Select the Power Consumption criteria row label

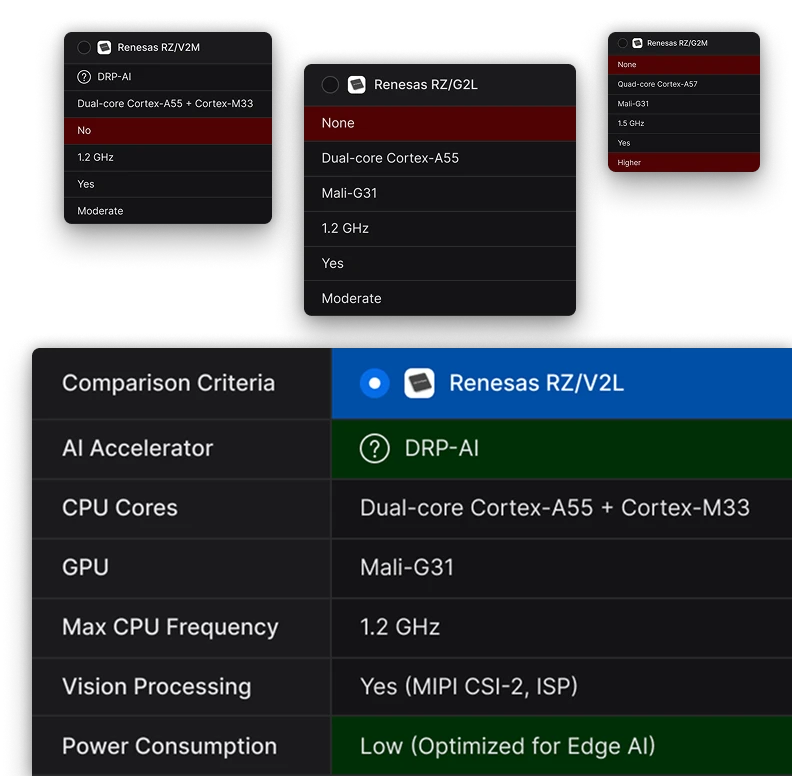169,746
